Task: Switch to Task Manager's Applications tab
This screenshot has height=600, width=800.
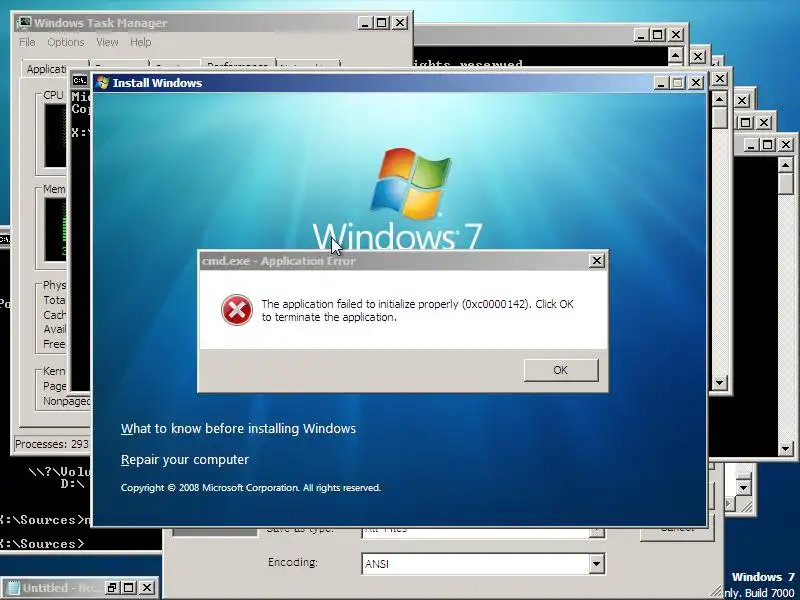Action: (46, 69)
